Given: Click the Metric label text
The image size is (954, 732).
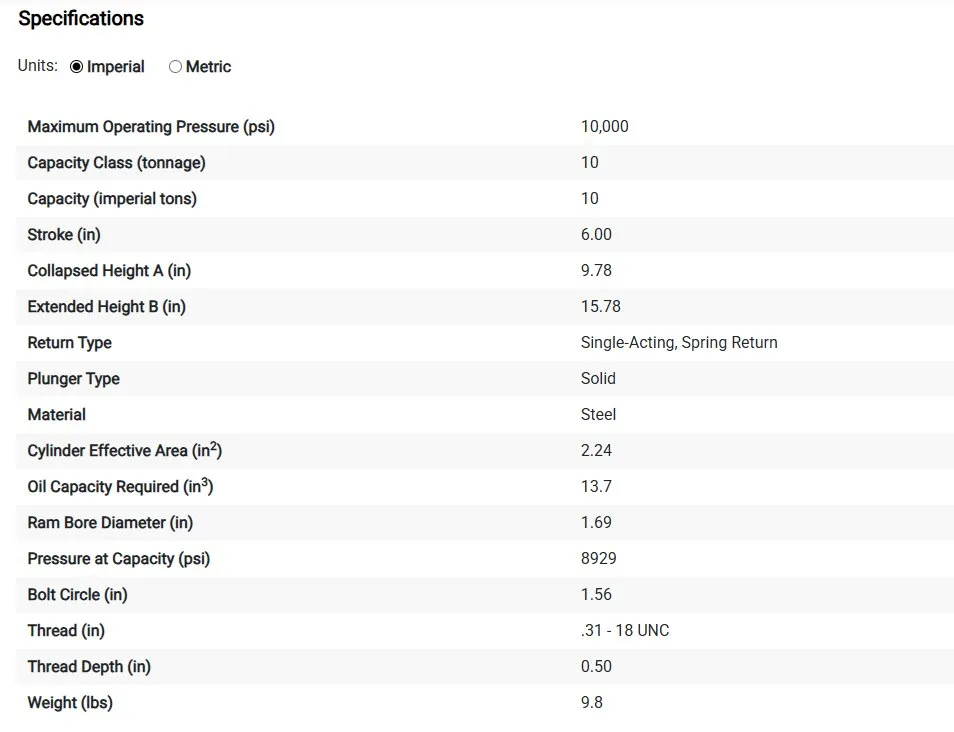Looking at the screenshot, I should (209, 66).
